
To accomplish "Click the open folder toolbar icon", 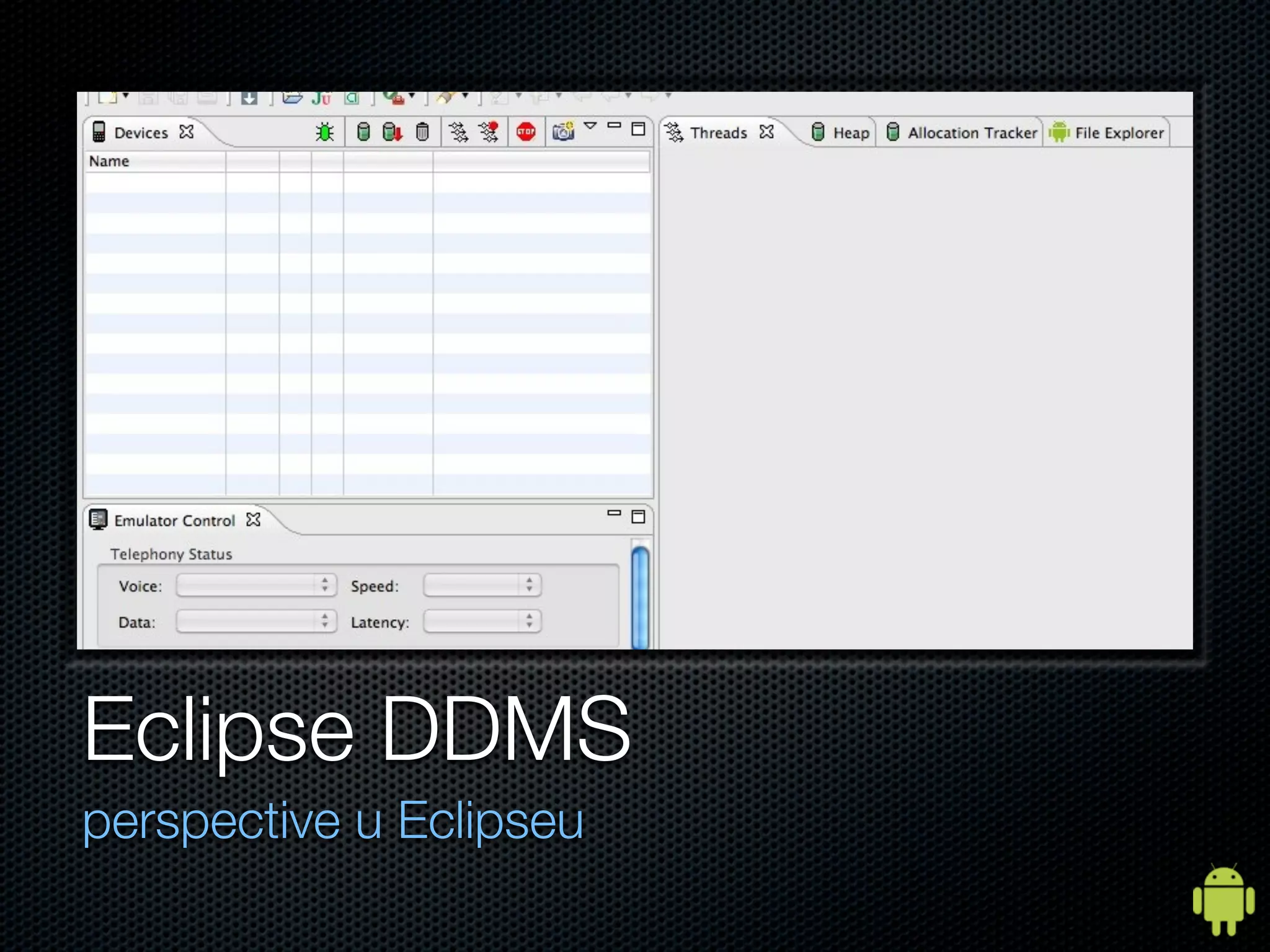I will 292,97.
